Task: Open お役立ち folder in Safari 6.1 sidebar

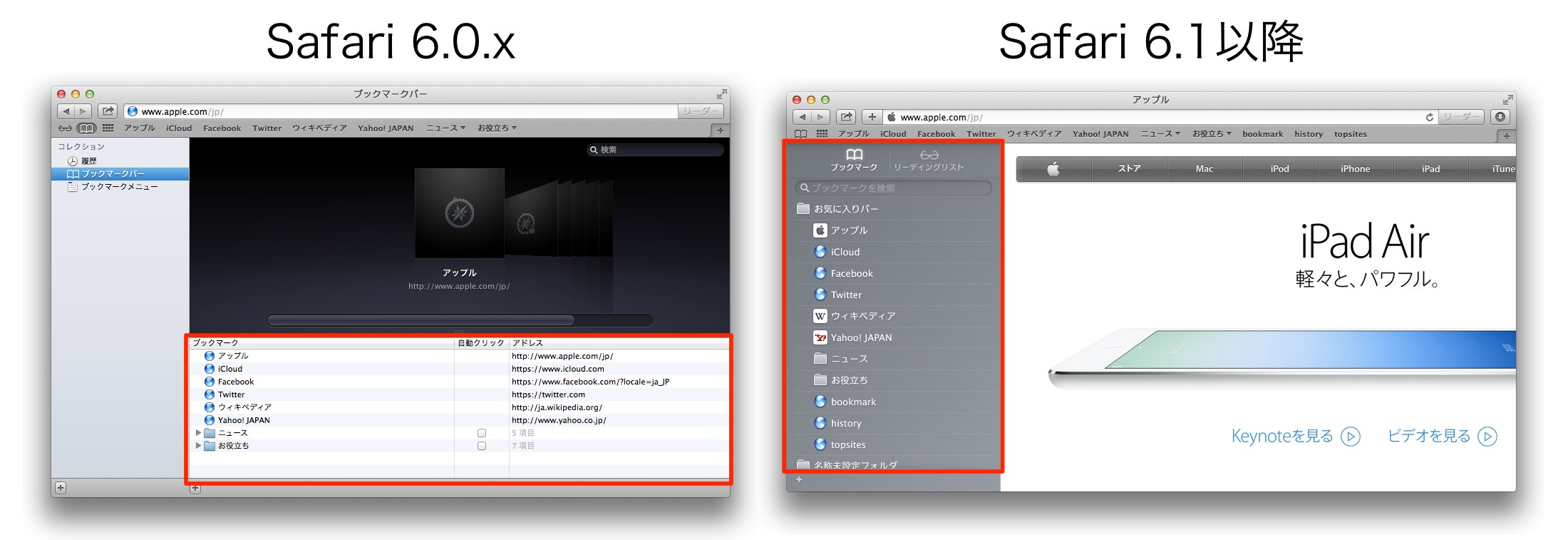Action: click(893, 380)
